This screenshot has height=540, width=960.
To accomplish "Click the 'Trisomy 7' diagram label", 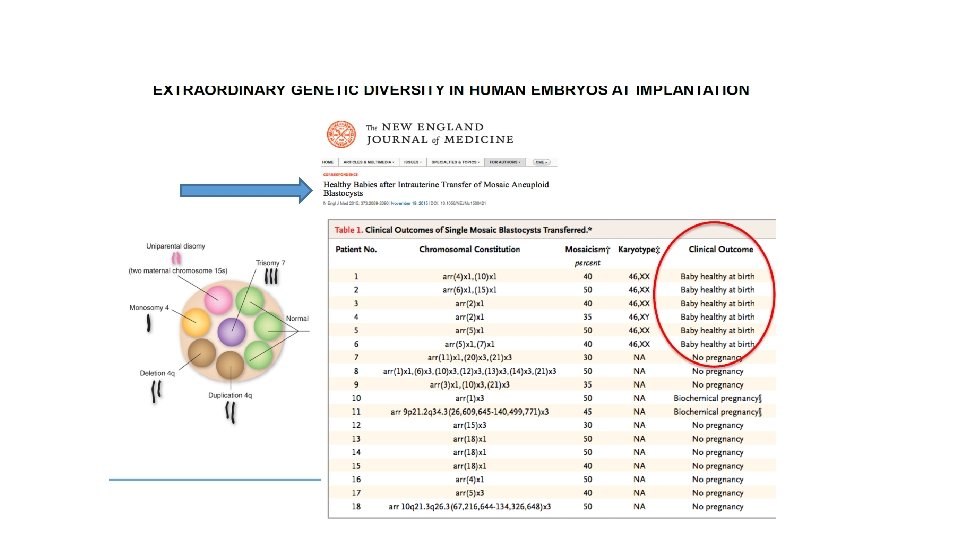I will [x=270, y=263].
